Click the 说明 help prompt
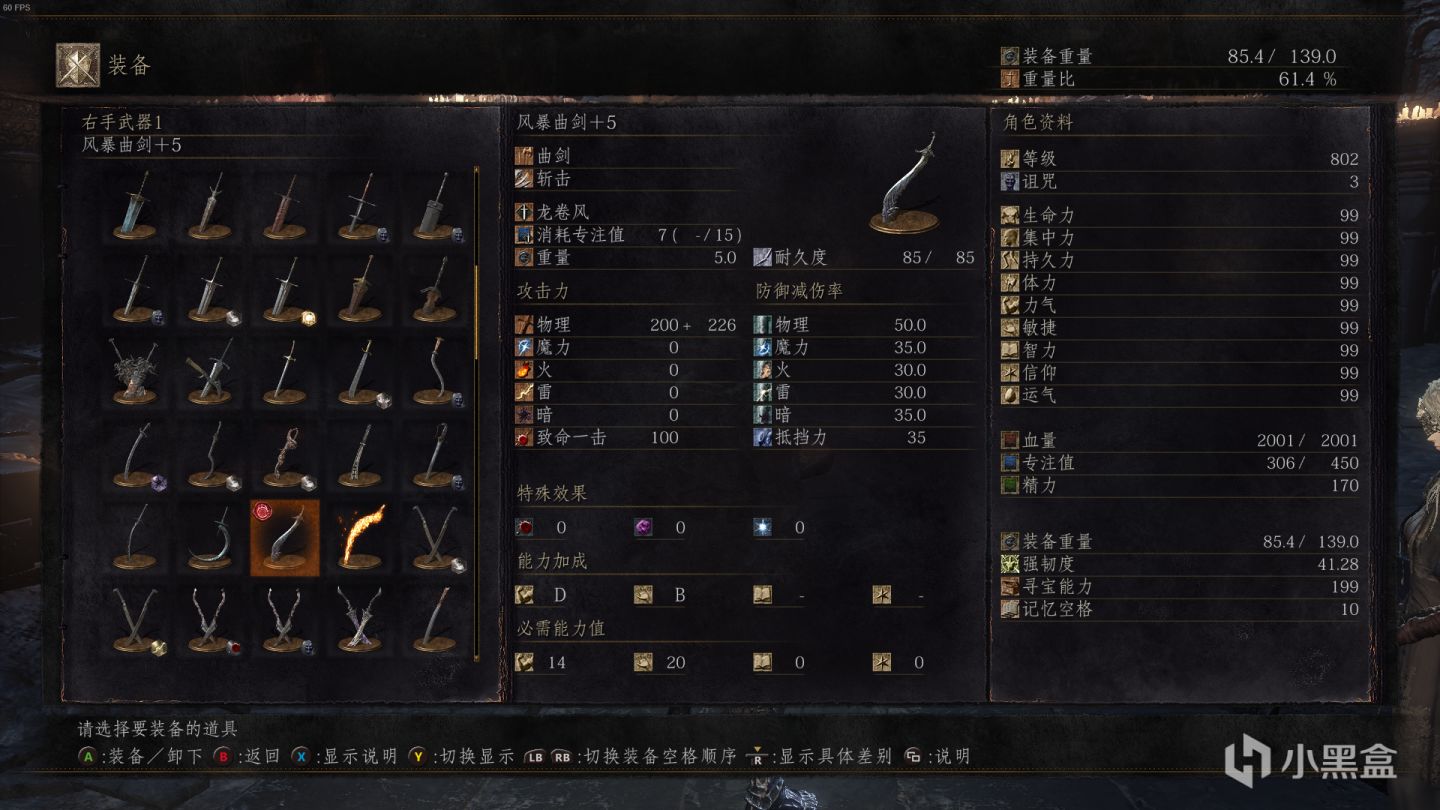1440x810 pixels. 937,756
